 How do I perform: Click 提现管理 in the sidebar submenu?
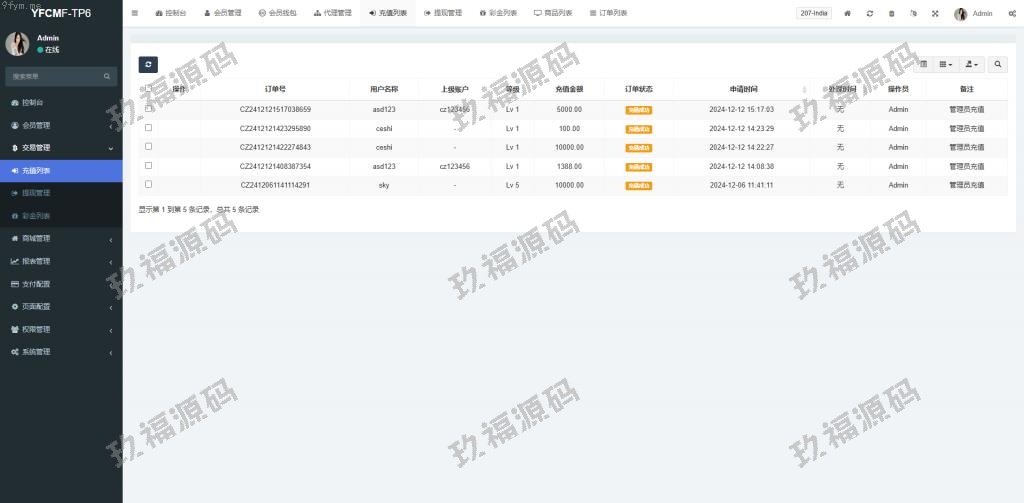(36, 193)
